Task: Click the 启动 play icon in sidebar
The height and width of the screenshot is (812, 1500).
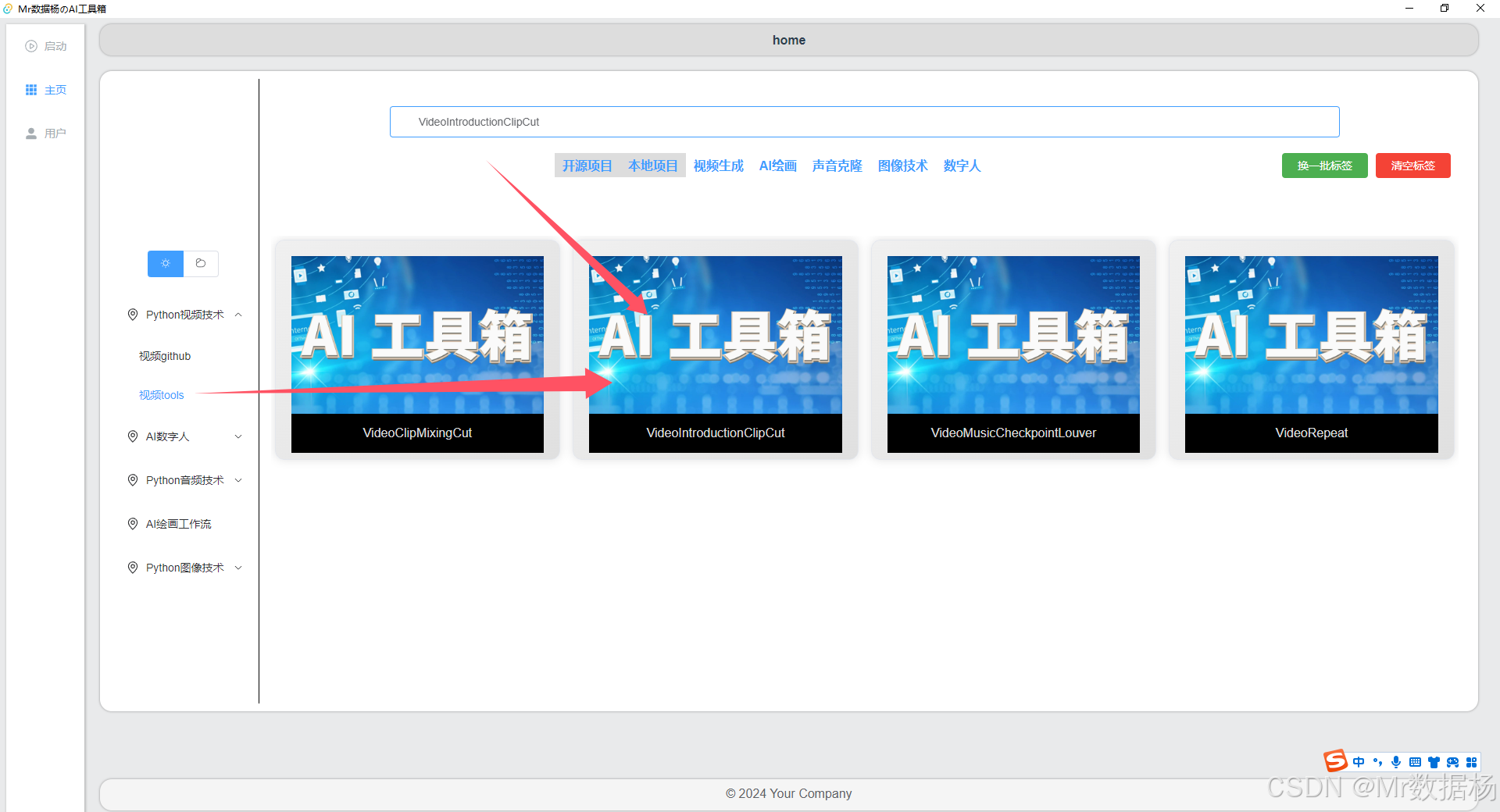Action: pos(31,46)
